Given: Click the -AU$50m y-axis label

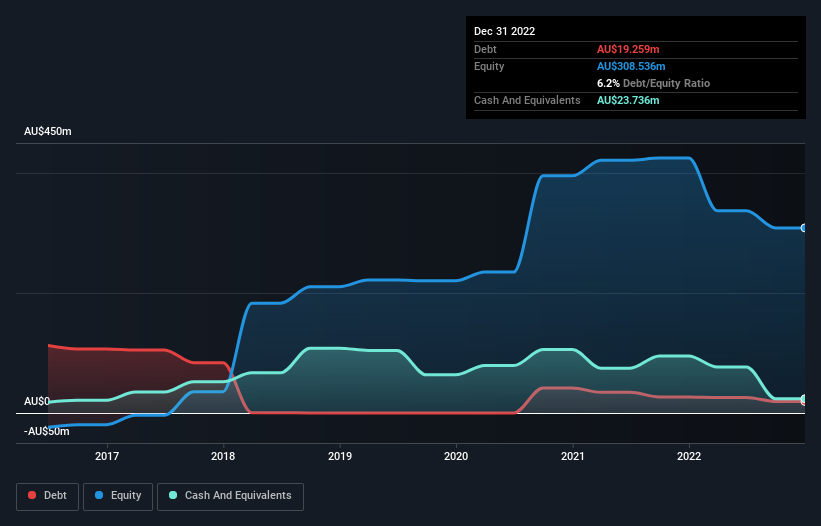Looking at the screenshot, I should point(47,432).
